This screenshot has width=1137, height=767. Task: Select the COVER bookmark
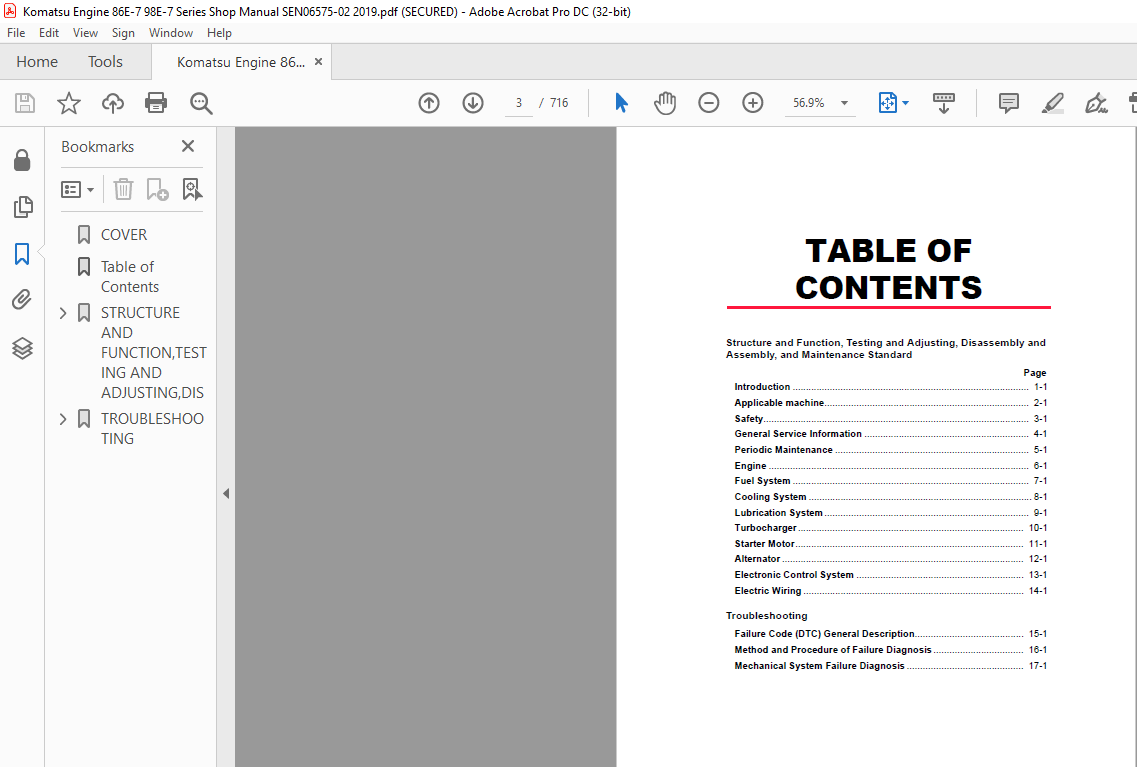tap(123, 235)
